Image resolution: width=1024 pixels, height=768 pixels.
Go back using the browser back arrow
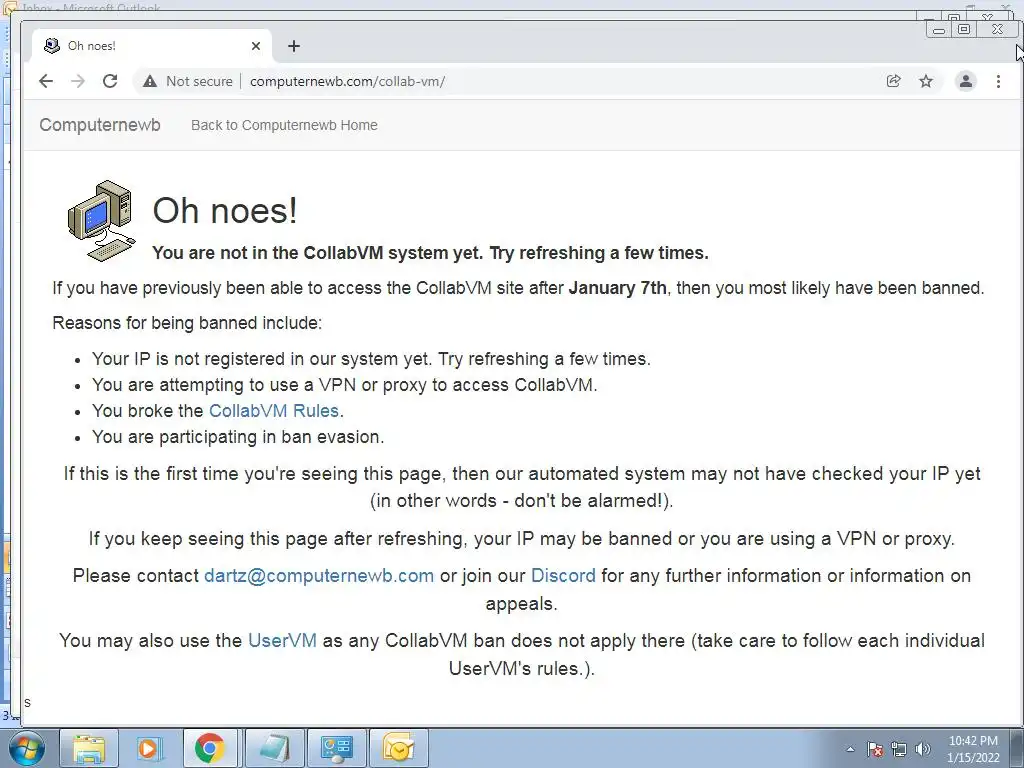pos(46,81)
